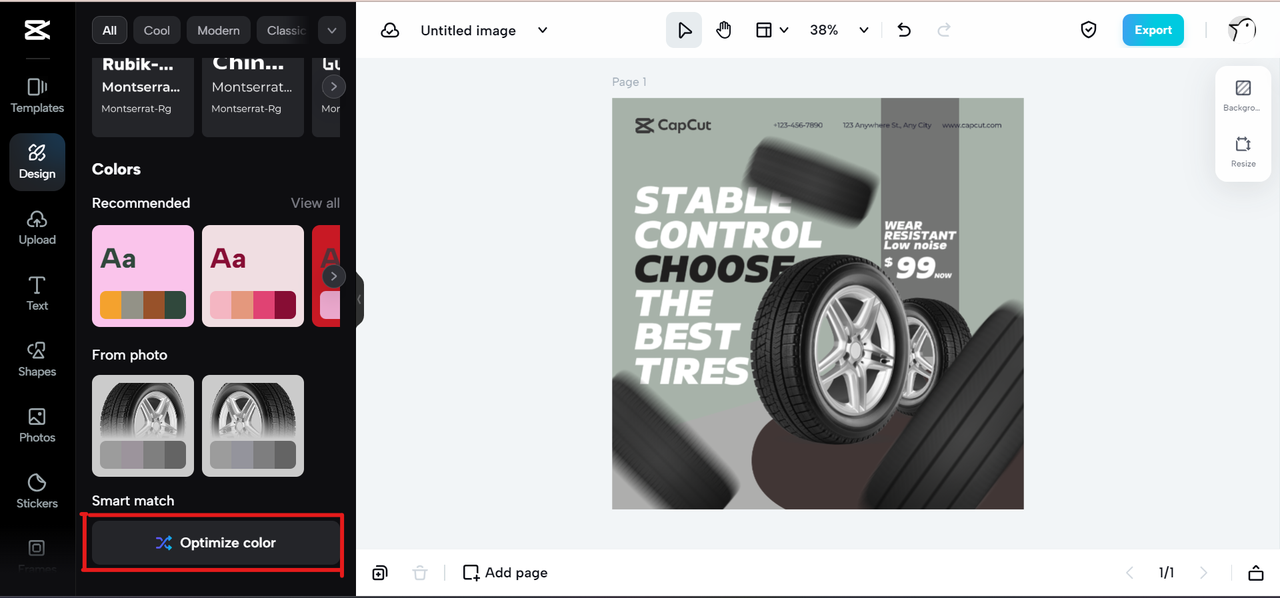Open the Photos sidebar panel
This screenshot has height=598, width=1280.
(x=37, y=426)
